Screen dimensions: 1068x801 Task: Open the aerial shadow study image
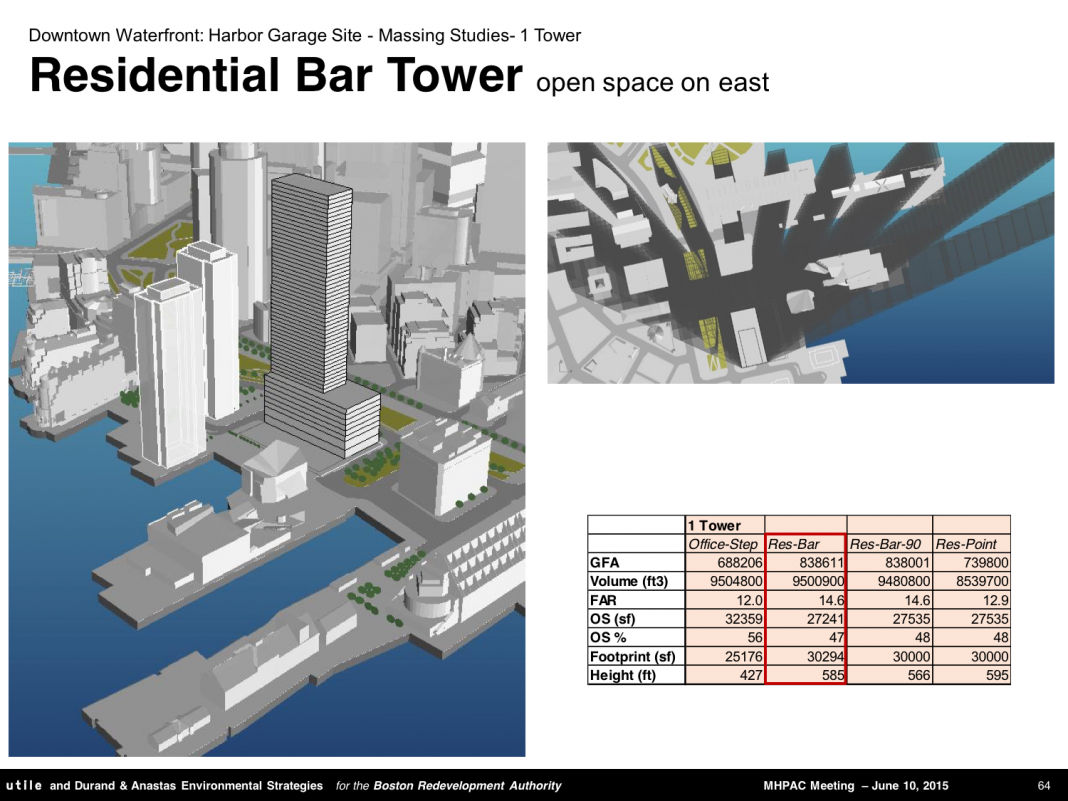[x=800, y=262]
